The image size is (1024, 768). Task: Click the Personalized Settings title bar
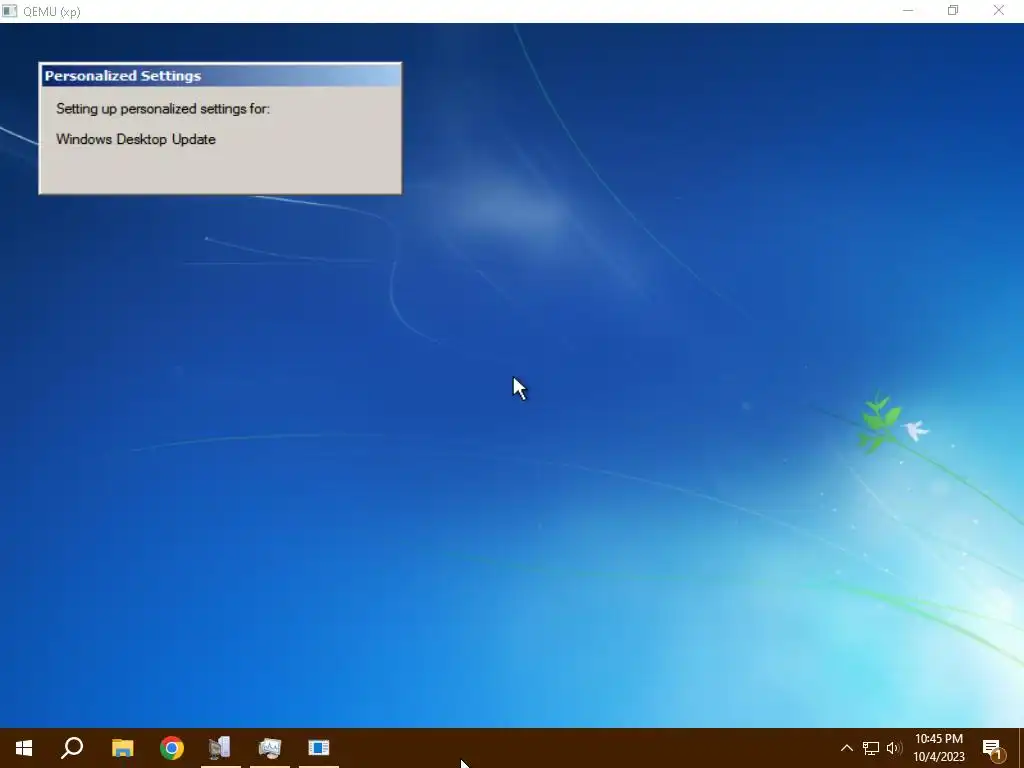[x=220, y=76]
